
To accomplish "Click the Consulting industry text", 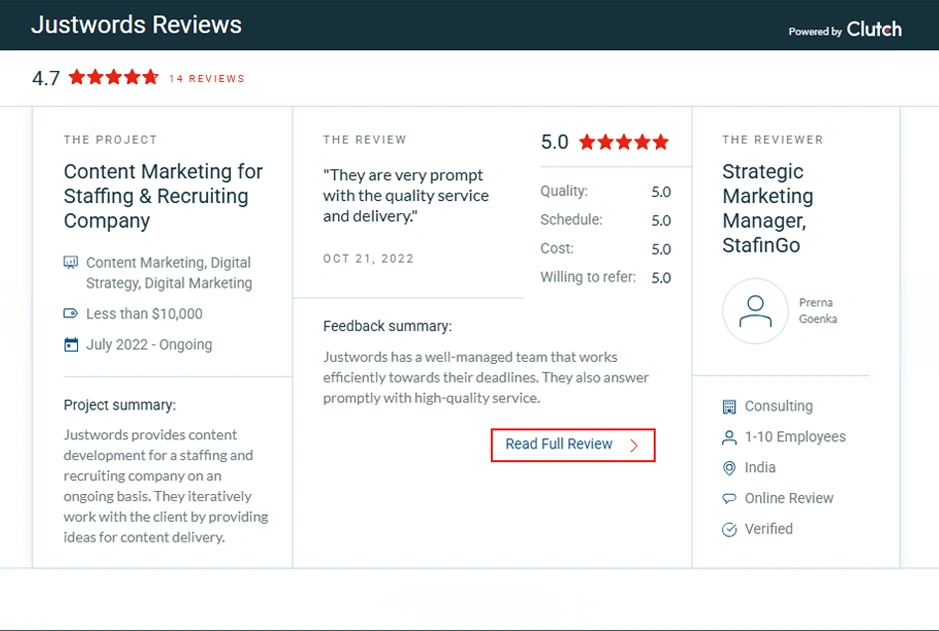I will (779, 406).
